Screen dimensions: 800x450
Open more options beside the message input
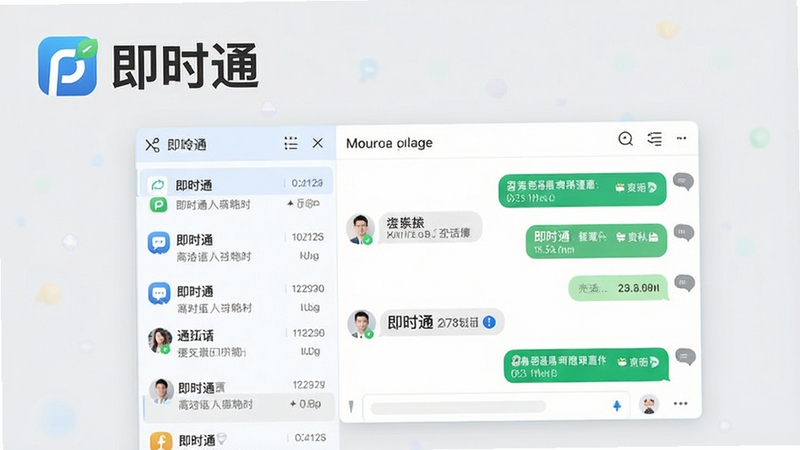point(681,404)
